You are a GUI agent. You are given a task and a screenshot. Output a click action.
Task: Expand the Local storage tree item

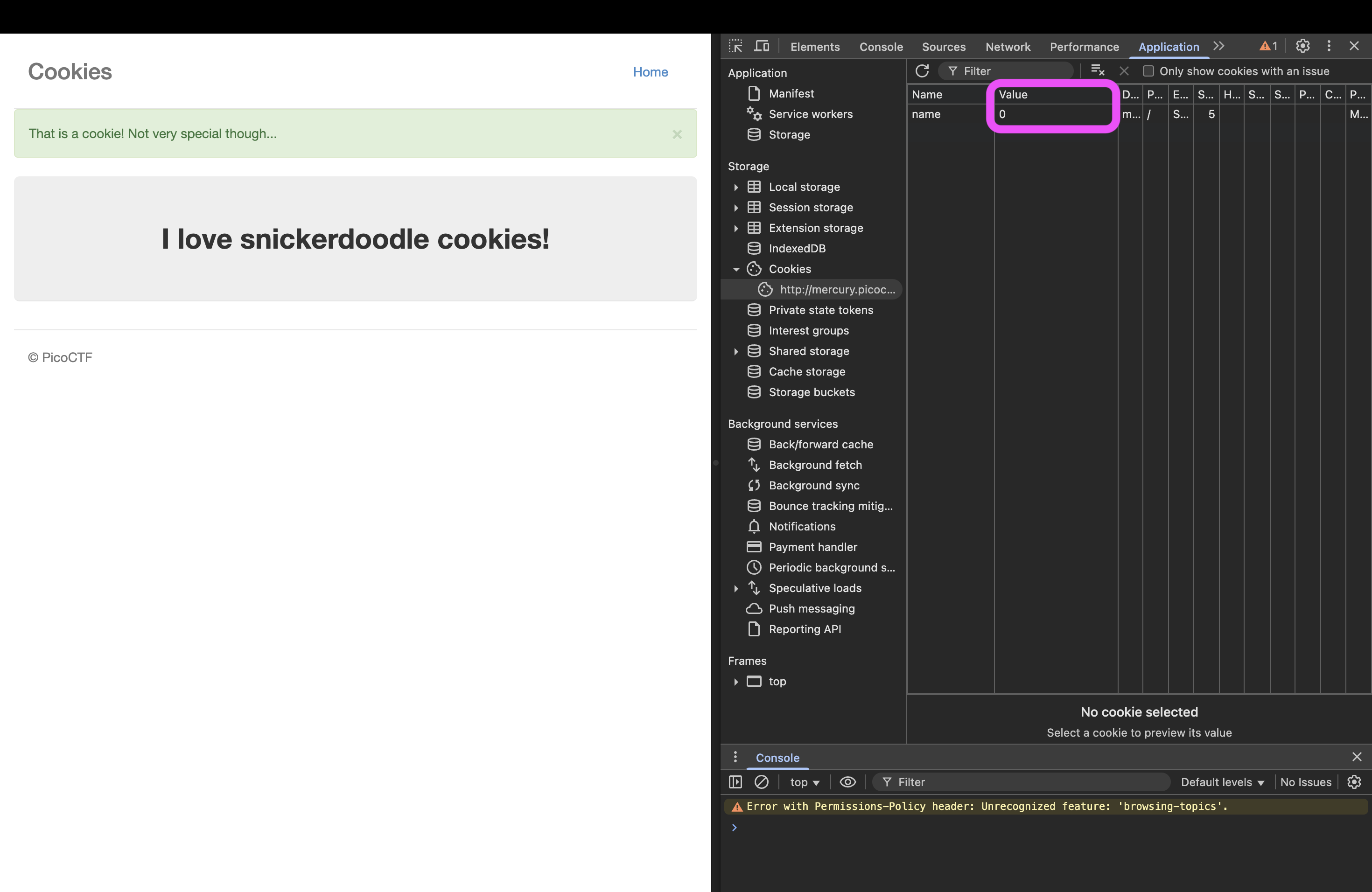[x=736, y=187]
